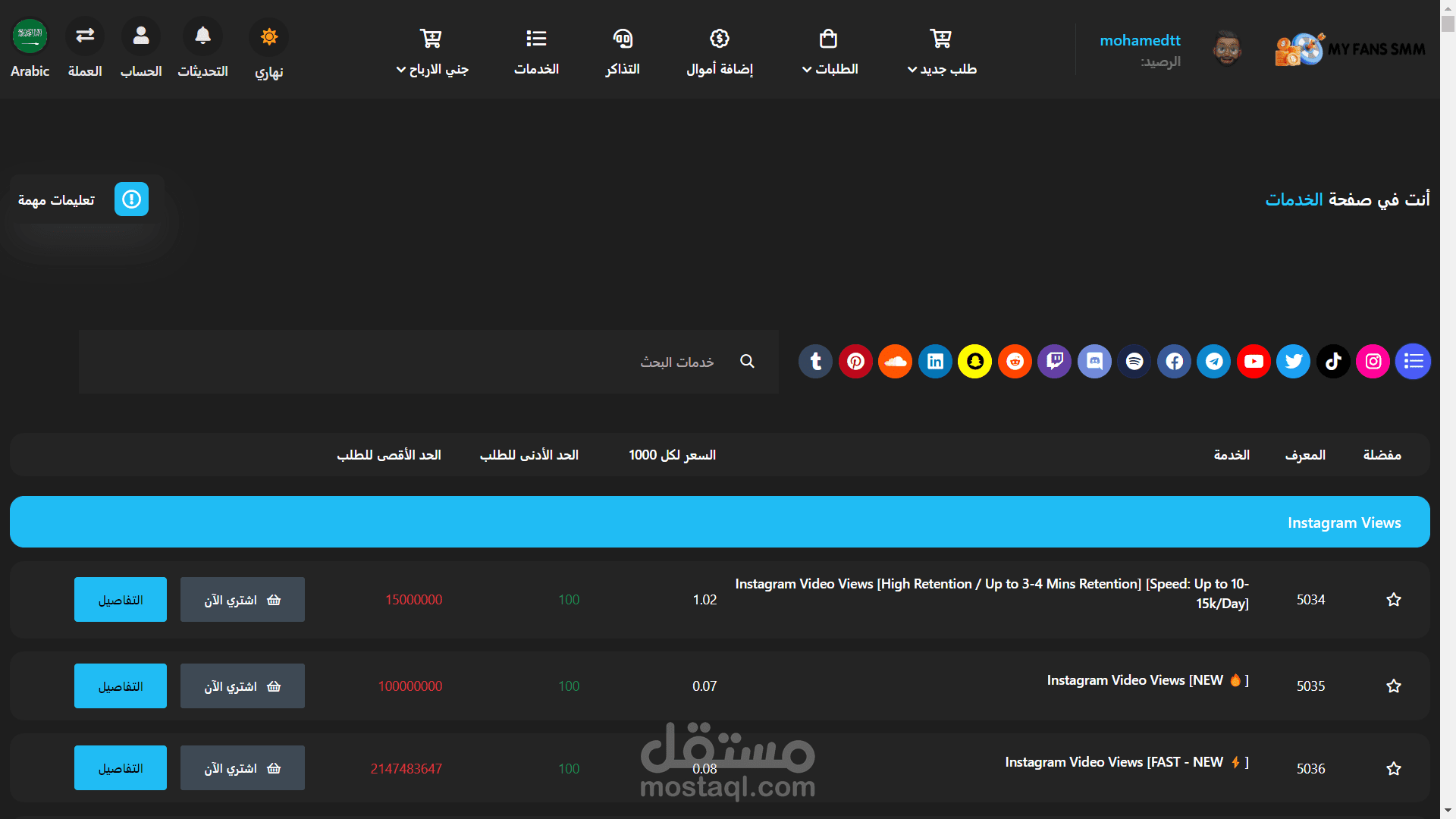
Task: Choose the Spotify category icon
Action: click(x=1134, y=361)
